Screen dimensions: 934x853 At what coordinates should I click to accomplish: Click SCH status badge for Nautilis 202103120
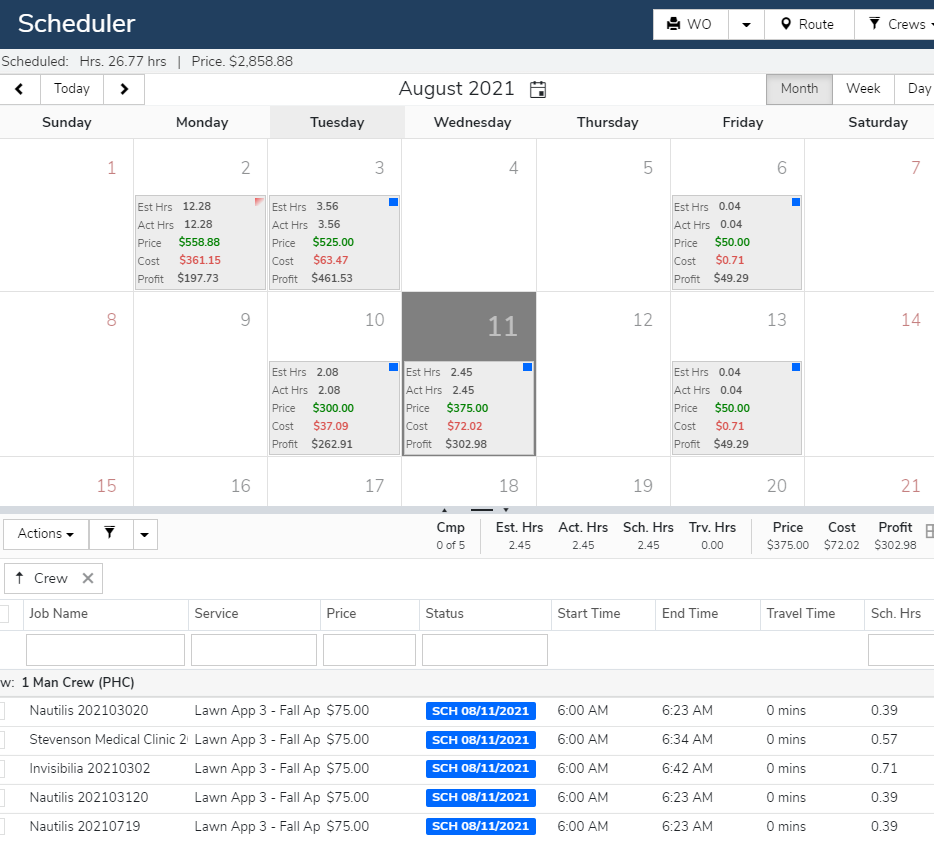(481, 798)
